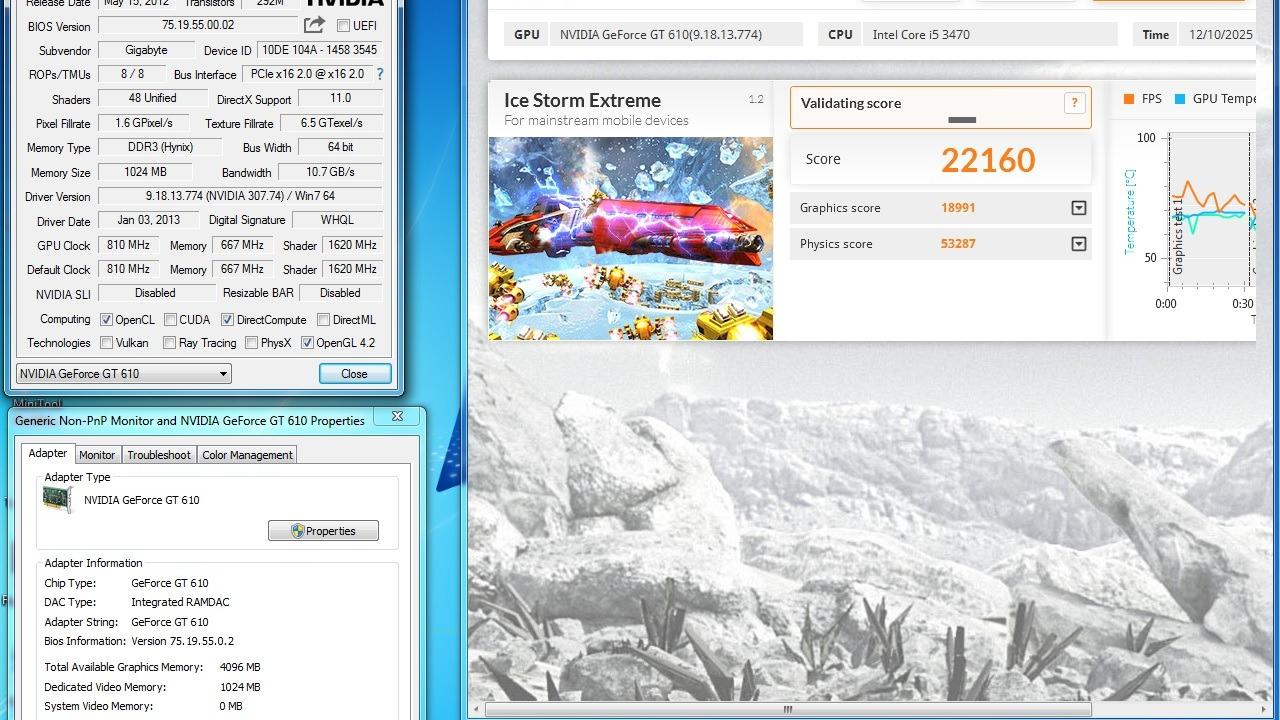Click the blue question mark beside Bus Interface
The image size is (1280, 720).
click(379, 74)
